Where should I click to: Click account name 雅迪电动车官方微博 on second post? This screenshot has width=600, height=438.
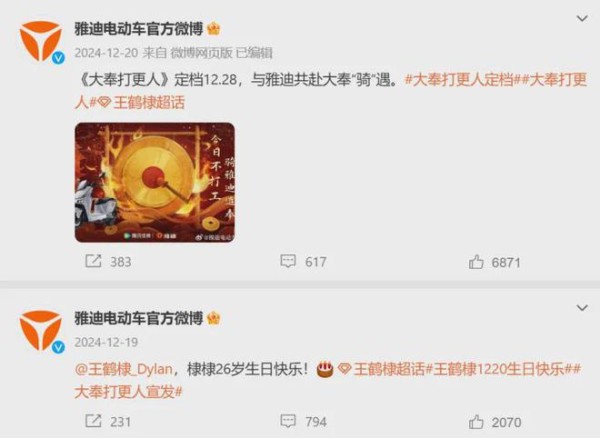(139, 319)
